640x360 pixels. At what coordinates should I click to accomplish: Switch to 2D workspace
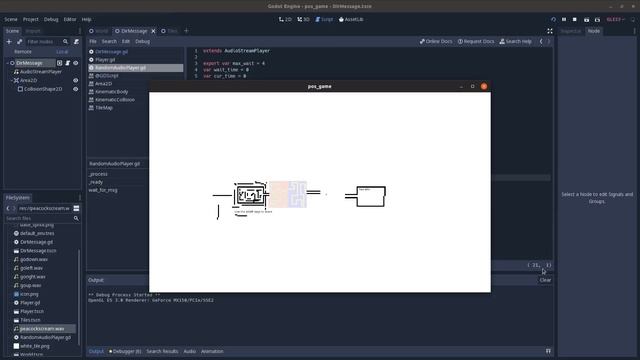[285, 19]
